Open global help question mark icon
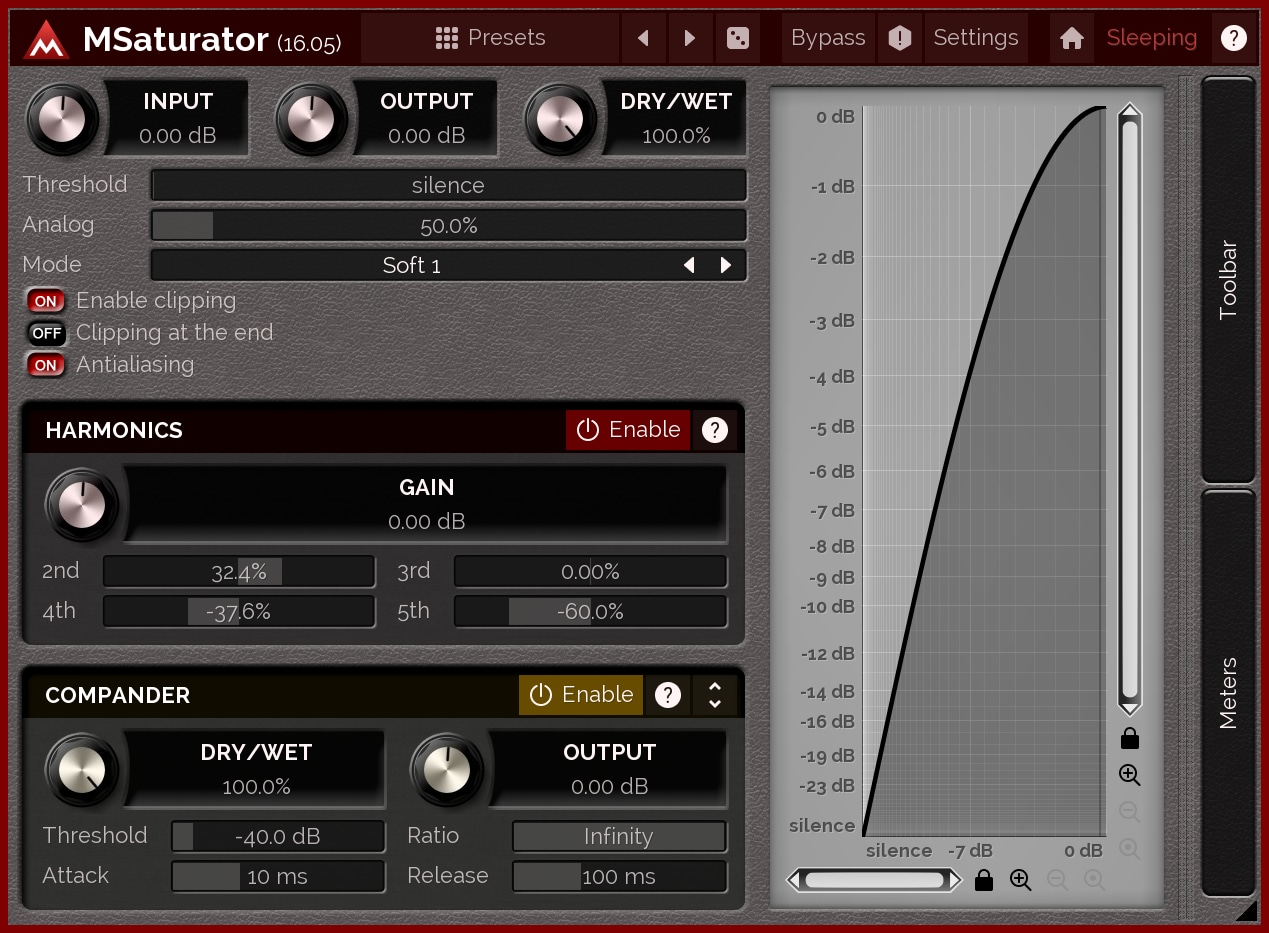The height and width of the screenshot is (933, 1269). coord(1234,38)
